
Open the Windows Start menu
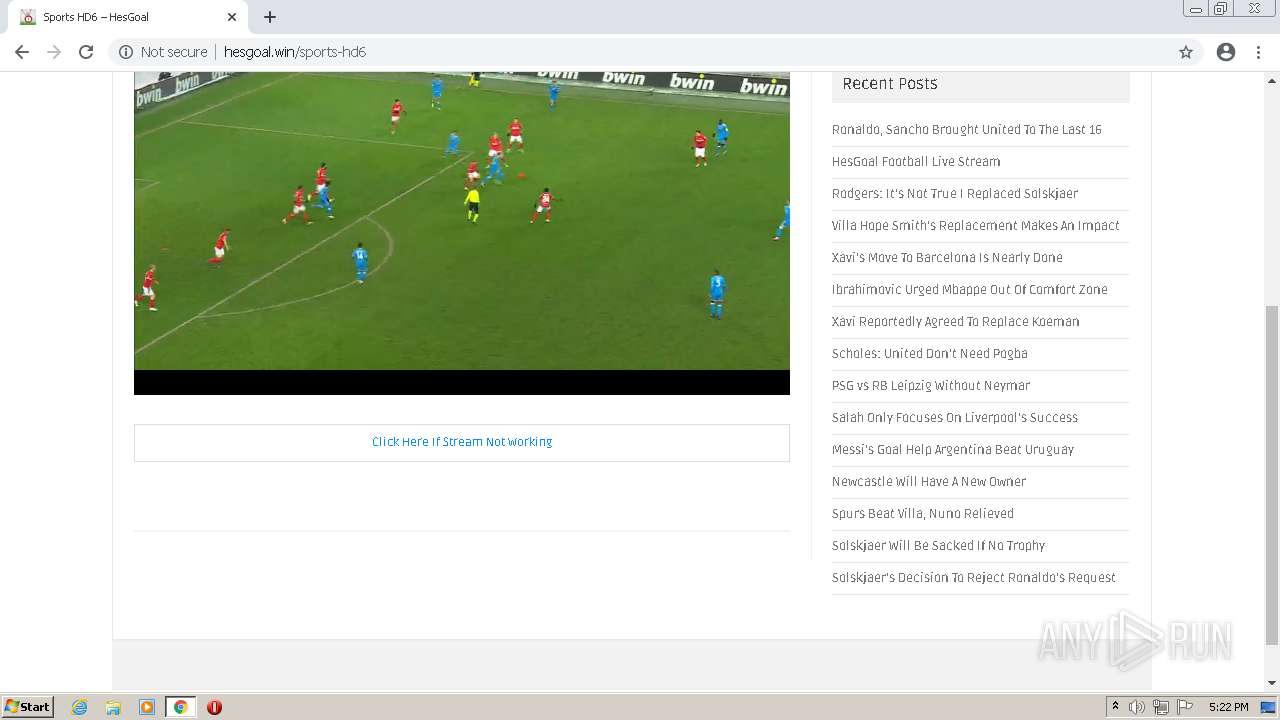tap(27, 706)
